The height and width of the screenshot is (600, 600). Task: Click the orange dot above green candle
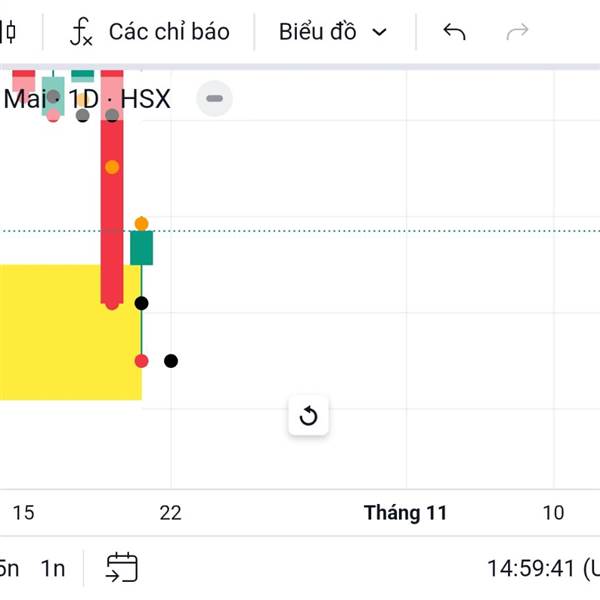(x=141, y=223)
